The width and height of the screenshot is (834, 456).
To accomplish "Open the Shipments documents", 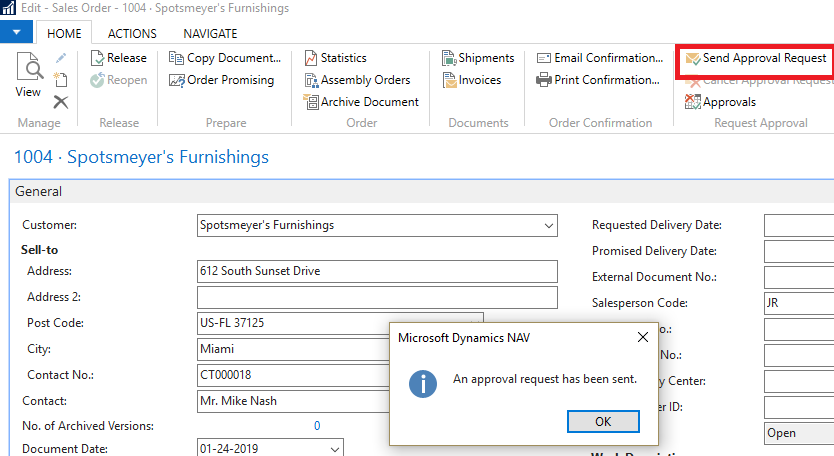I will click(x=478, y=57).
